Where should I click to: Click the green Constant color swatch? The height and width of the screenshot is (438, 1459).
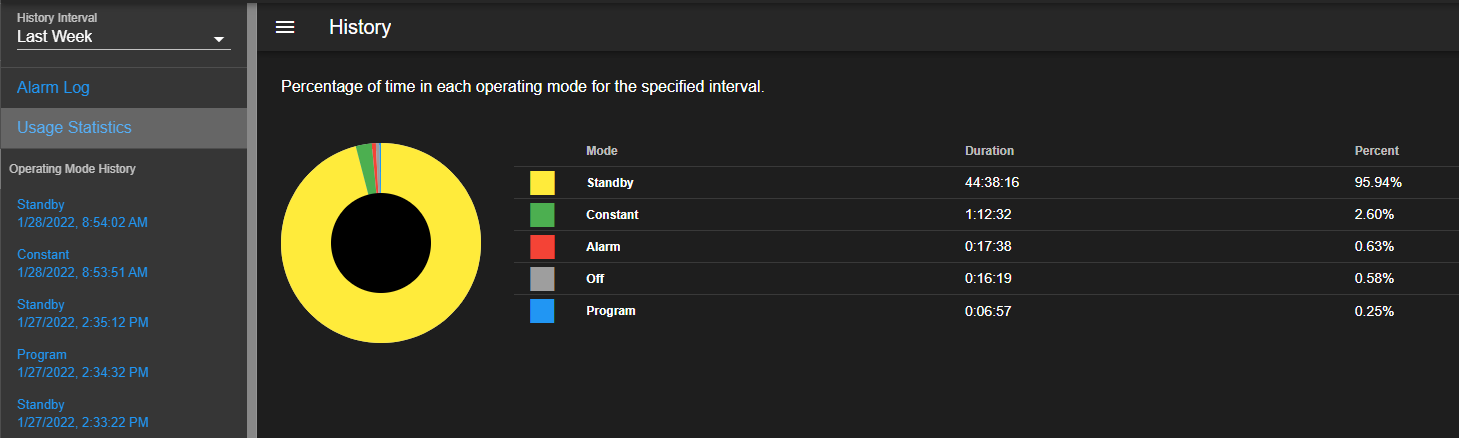pos(542,215)
